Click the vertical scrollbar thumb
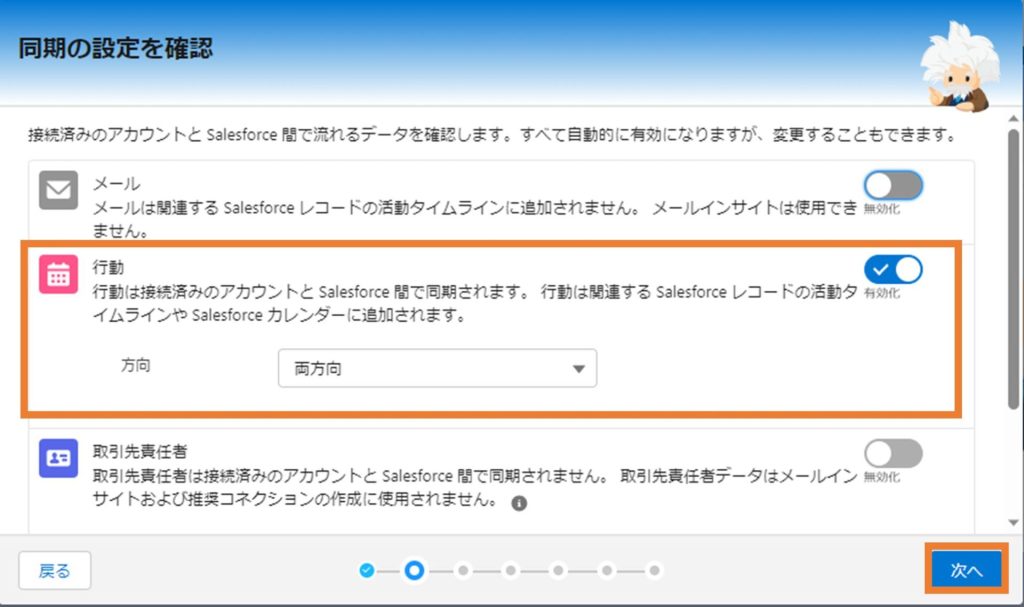The width and height of the screenshot is (1024, 607). (x=1013, y=269)
